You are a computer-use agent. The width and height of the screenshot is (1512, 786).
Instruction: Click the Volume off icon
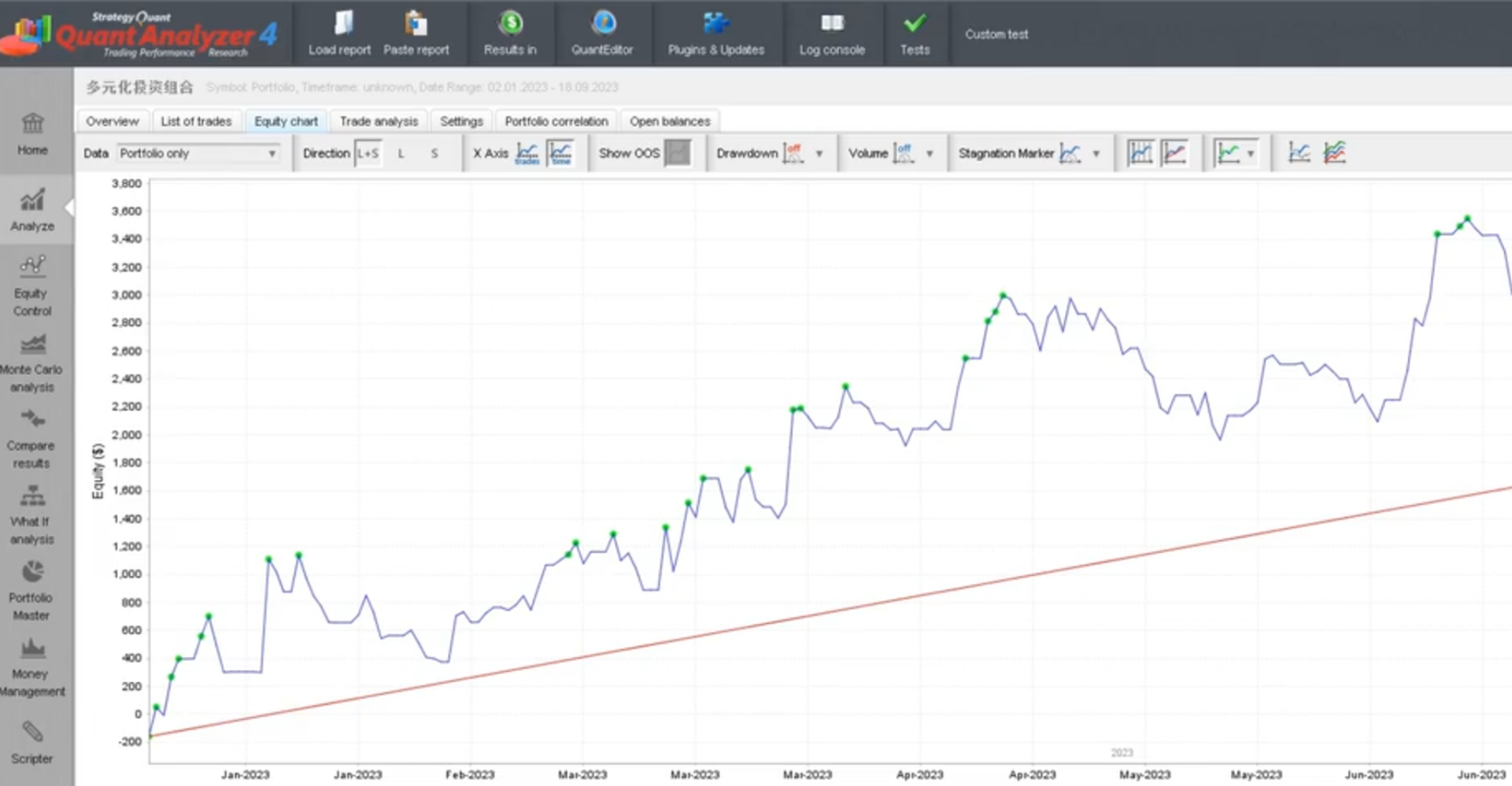coord(904,154)
